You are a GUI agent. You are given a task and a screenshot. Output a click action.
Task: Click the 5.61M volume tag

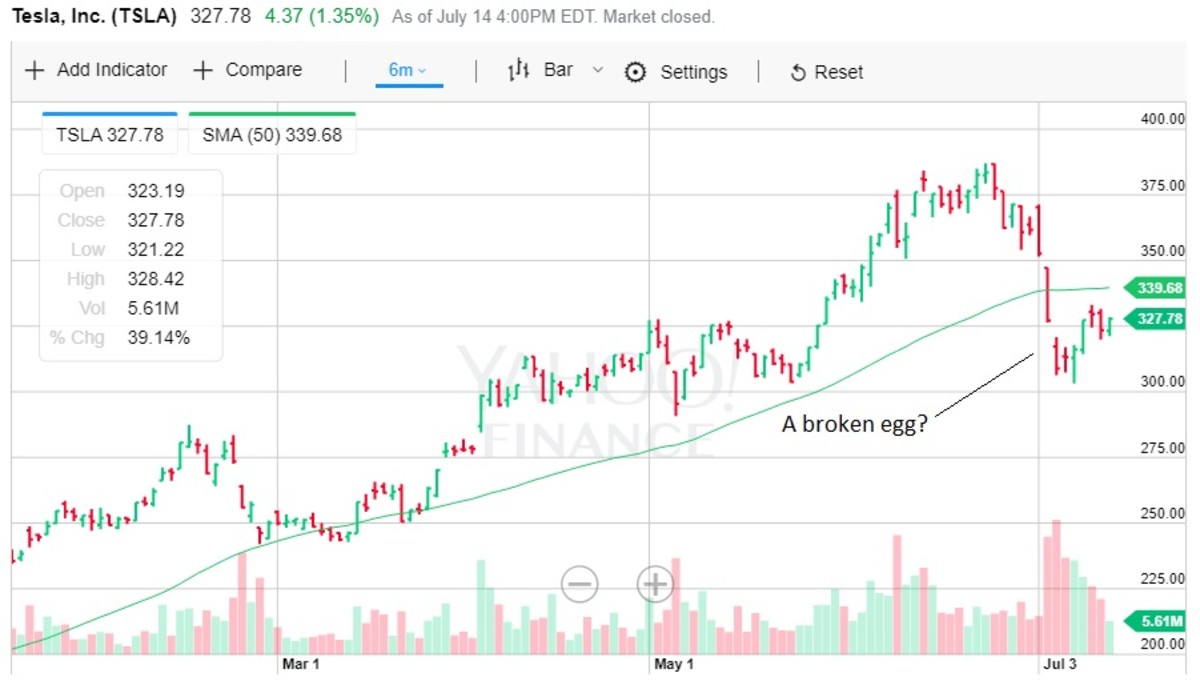click(1160, 620)
